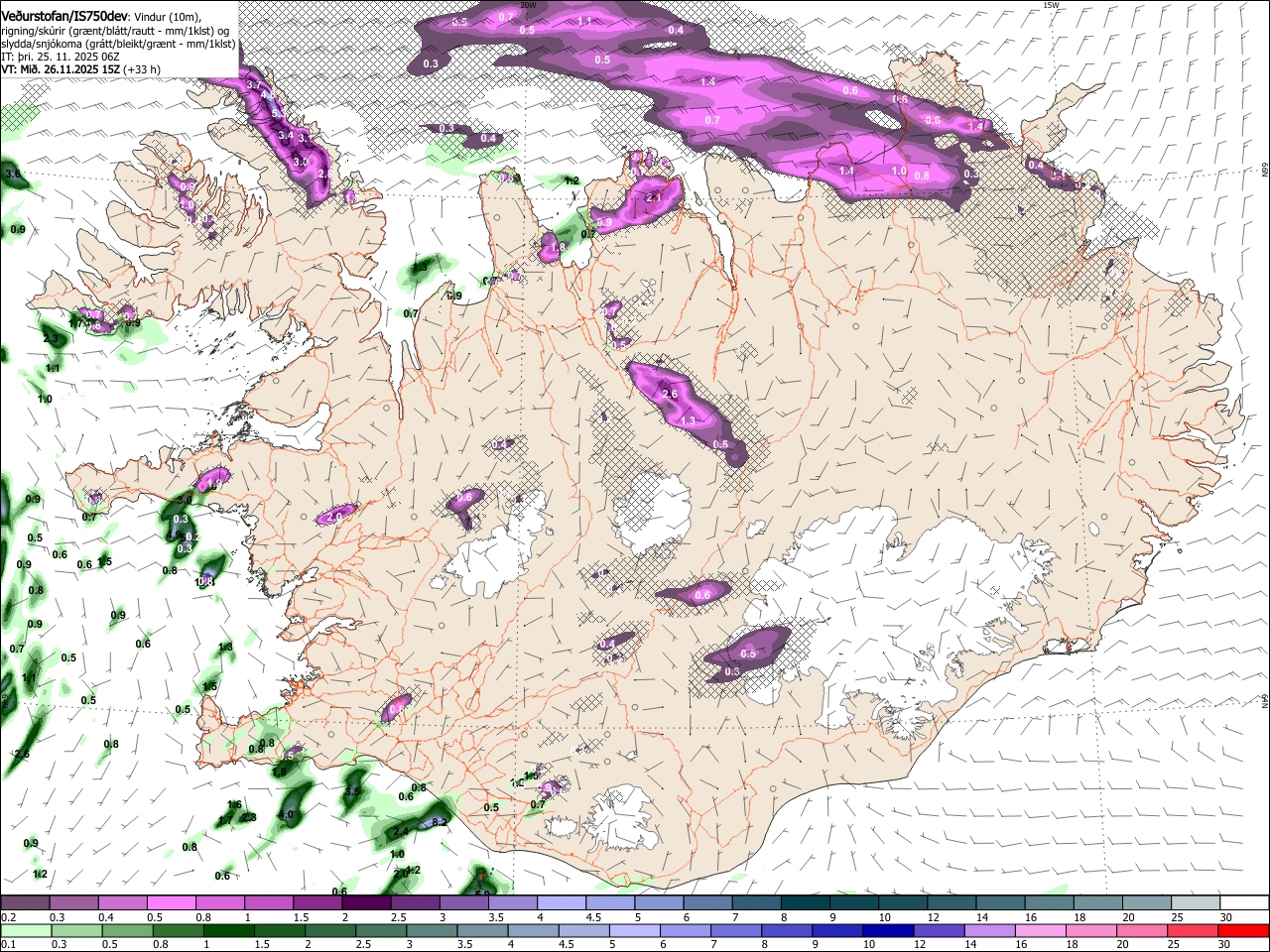1270x952 pixels.
Task: Select the 25–30 swatch in rain legend
Action: 1192,931
